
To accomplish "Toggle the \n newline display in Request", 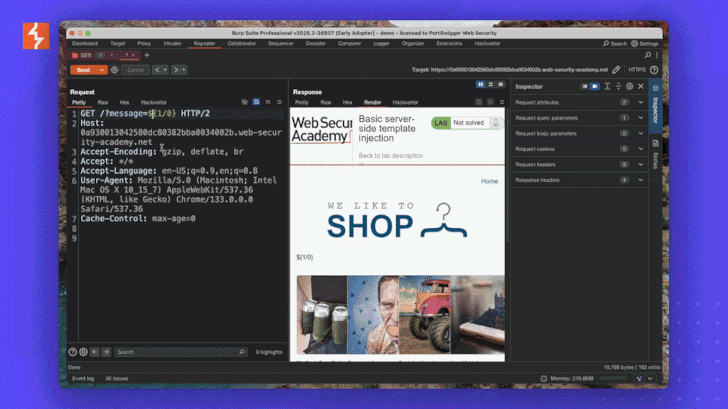I will pyautogui.click(x=267, y=102).
